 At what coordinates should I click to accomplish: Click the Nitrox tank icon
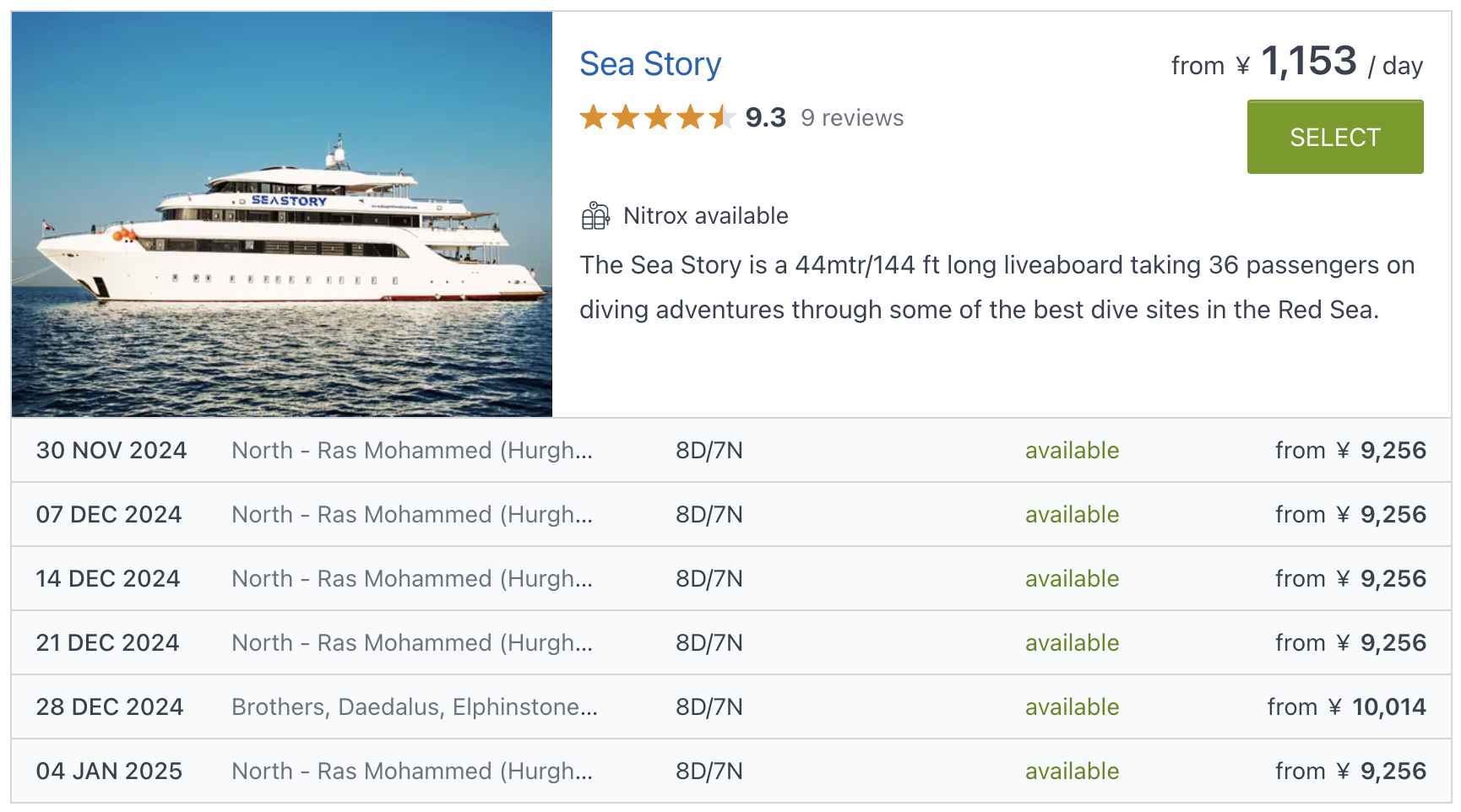point(595,216)
